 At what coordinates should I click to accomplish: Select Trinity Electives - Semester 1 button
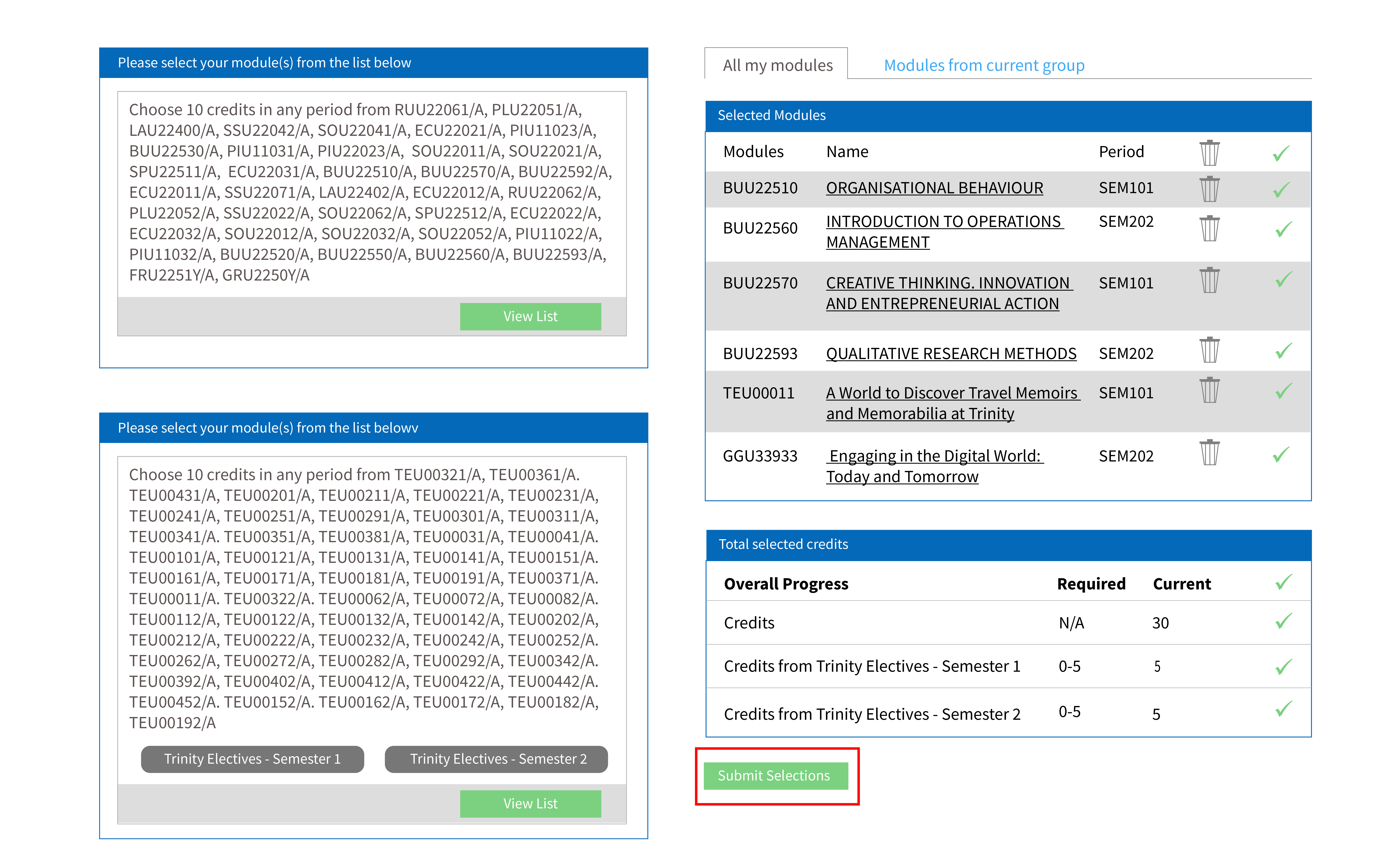click(x=252, y=759)
